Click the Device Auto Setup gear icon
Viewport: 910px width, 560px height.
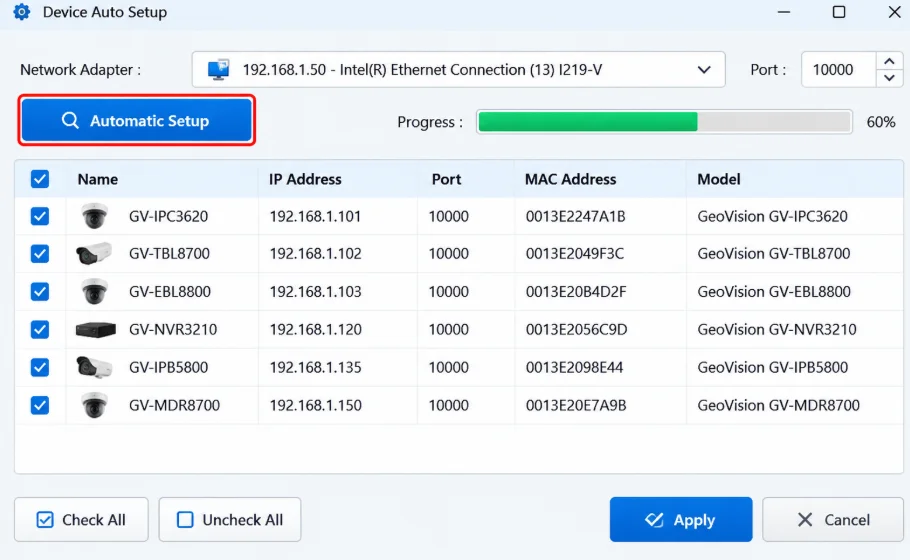21,12
